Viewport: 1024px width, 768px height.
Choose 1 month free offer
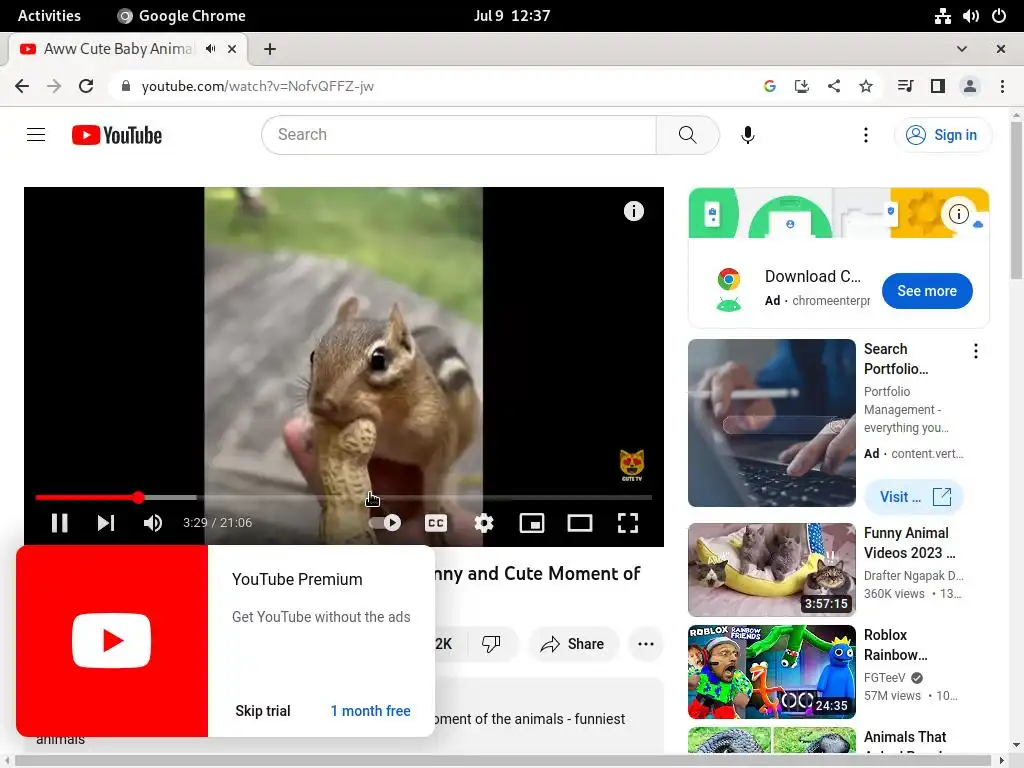pos(370,711)
